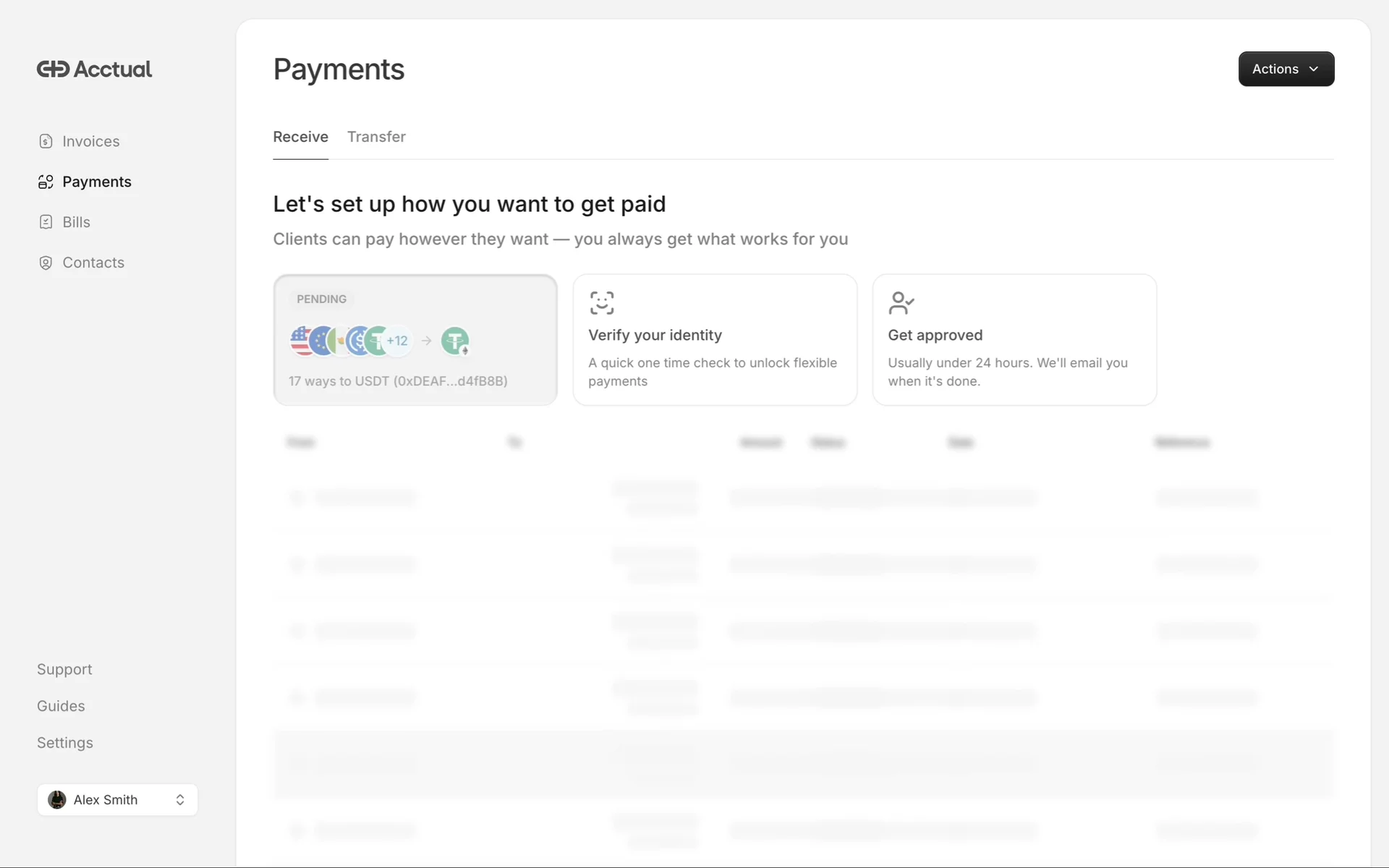Click the up-down chevron beside Alex Smith
The height and width of the screenshot is (868, 1389).
coord(180,799)
